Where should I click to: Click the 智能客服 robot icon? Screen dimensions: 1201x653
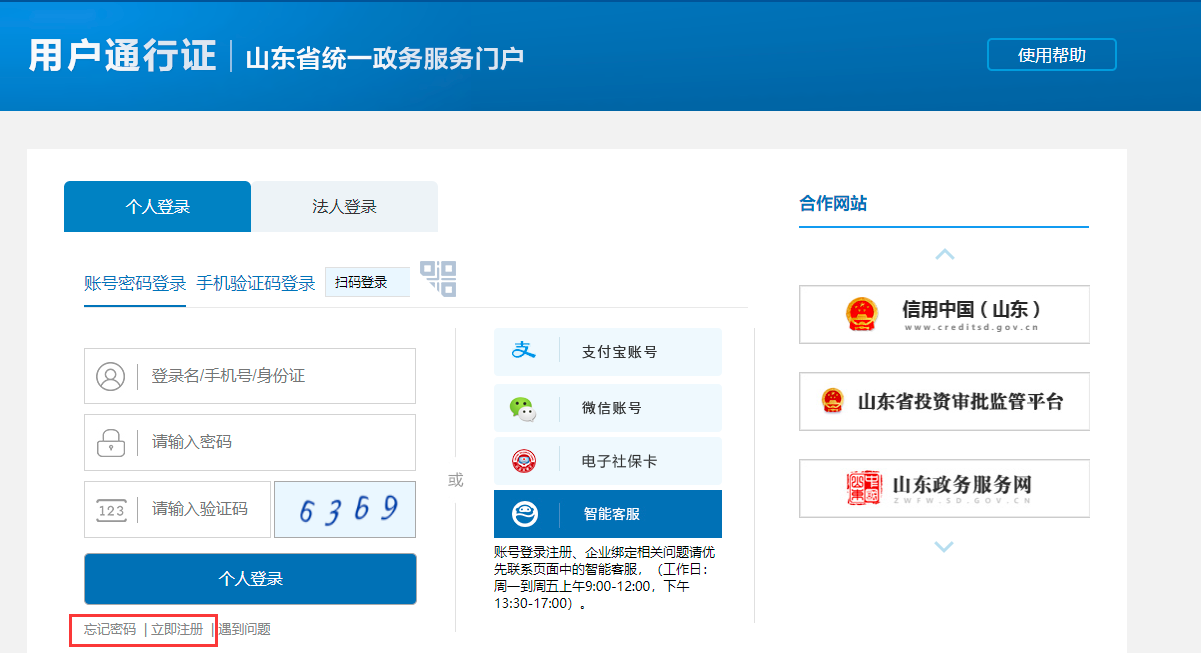pos(524,514)
